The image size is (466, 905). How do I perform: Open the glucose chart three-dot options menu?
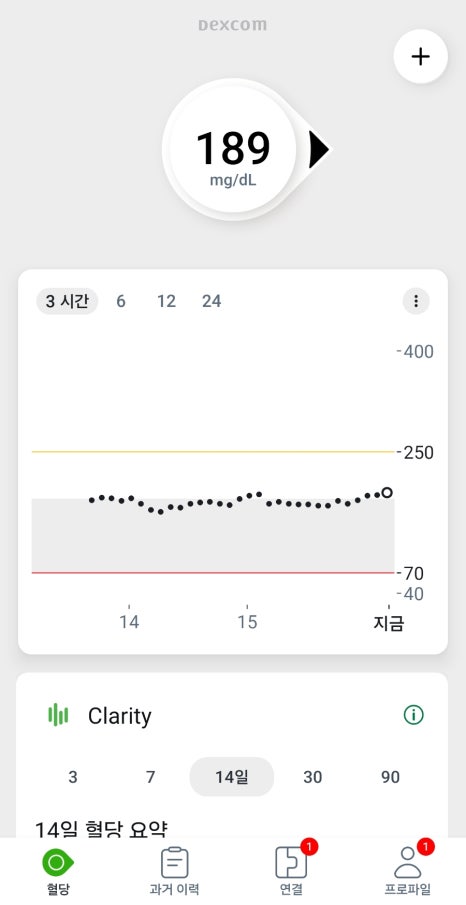click(x=416, y=301)
